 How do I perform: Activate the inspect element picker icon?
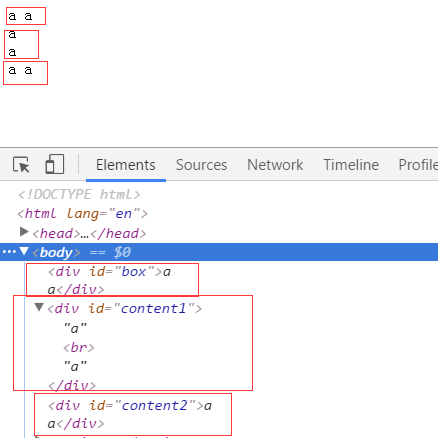(21, 164)
